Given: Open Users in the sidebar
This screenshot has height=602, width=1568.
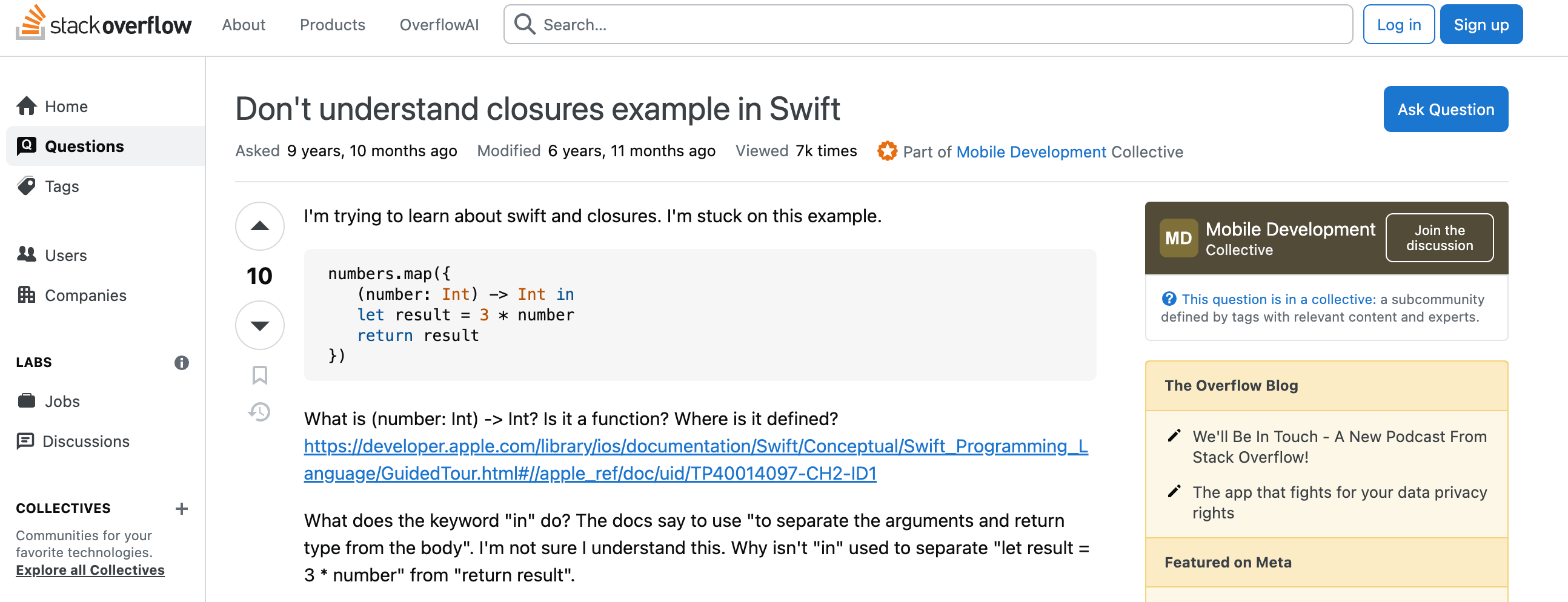Looking at the screenshot, I should (105, 255).
